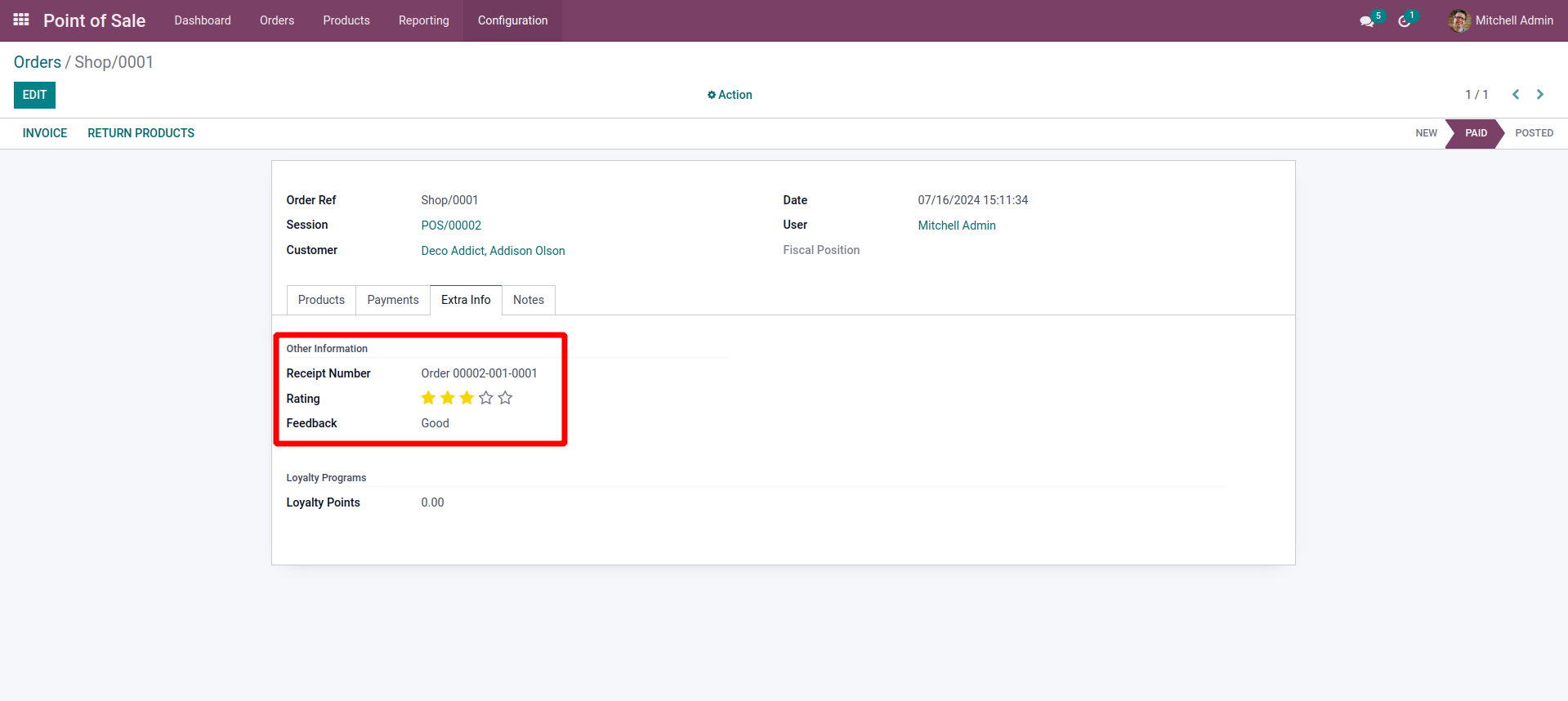Switch to the Products tab

point(321,300)
